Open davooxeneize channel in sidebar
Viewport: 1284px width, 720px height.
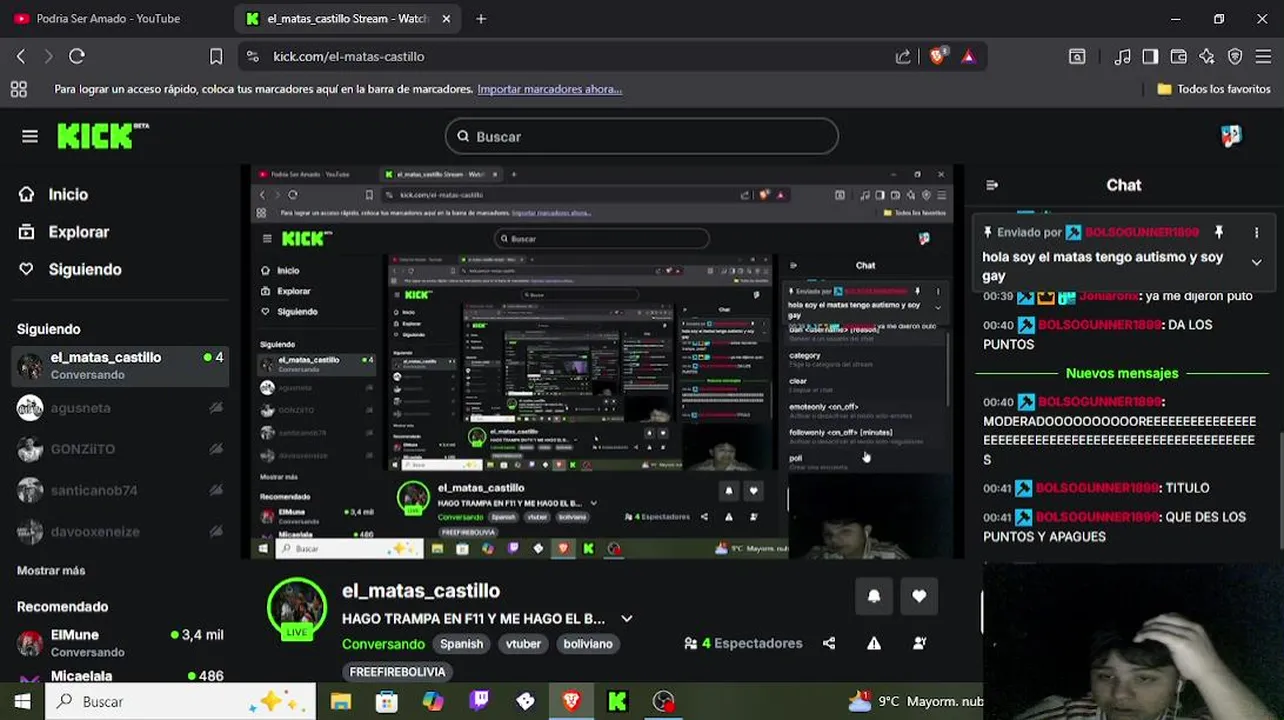(x=120, y=531)
